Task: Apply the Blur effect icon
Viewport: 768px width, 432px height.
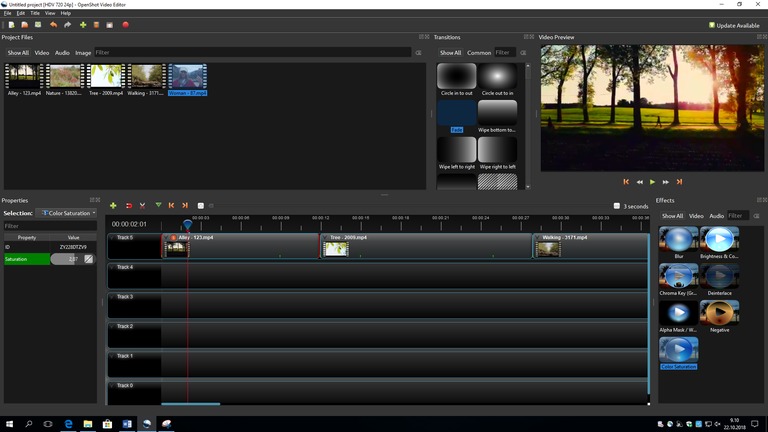Action: tap(679, 240)
